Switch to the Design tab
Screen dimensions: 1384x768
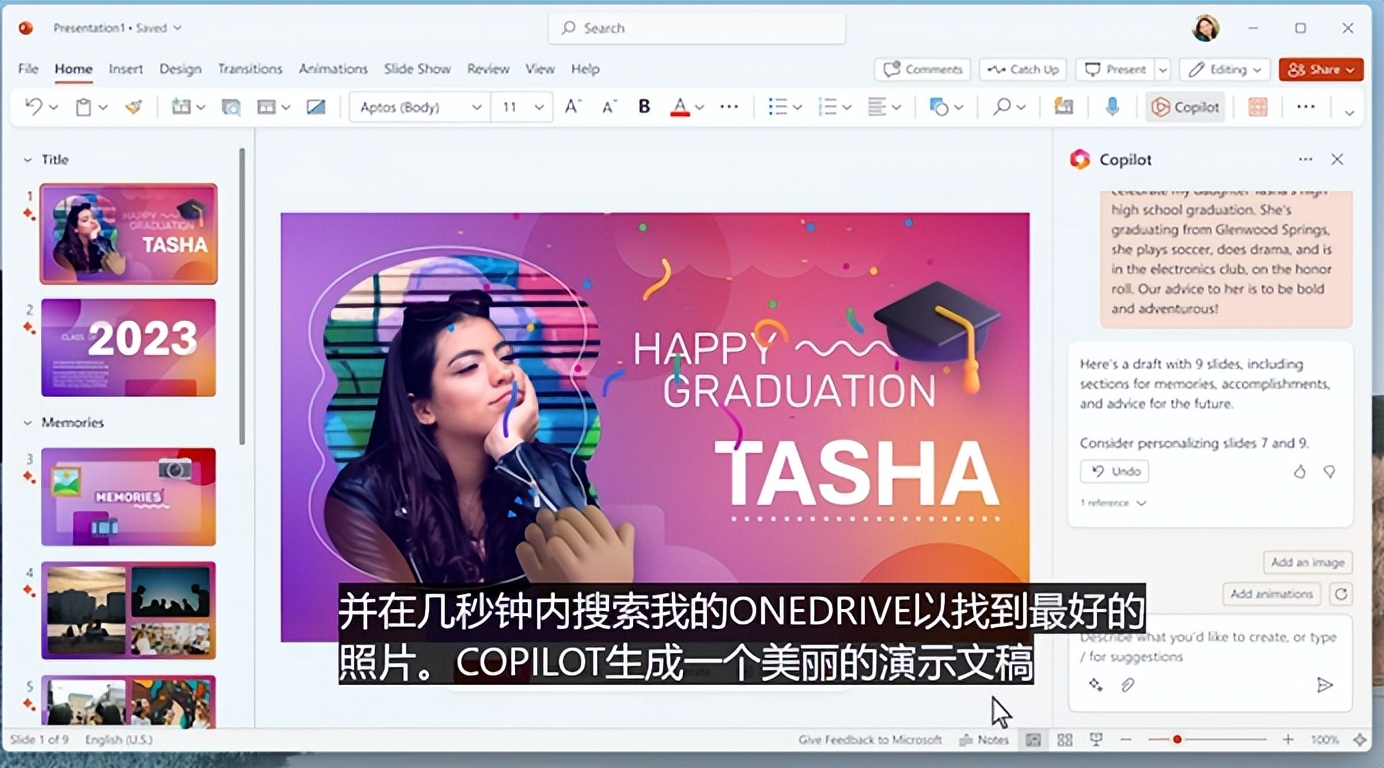180,69
